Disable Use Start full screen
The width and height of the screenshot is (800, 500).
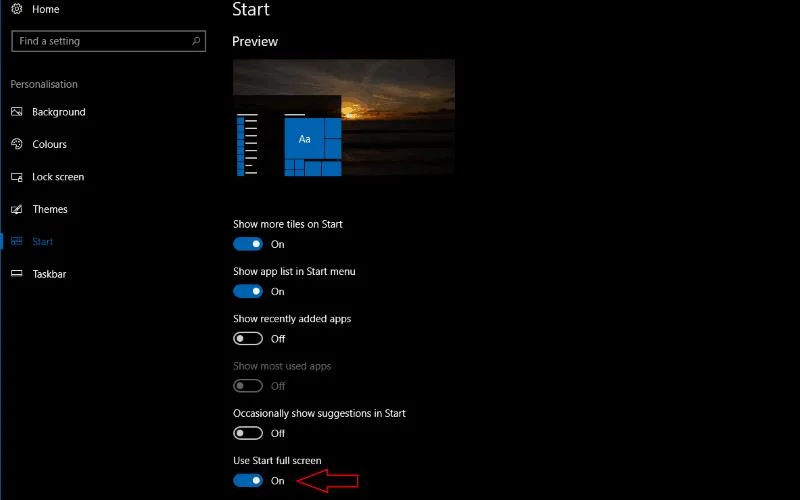pyautogui.click(x=248, y=480)
